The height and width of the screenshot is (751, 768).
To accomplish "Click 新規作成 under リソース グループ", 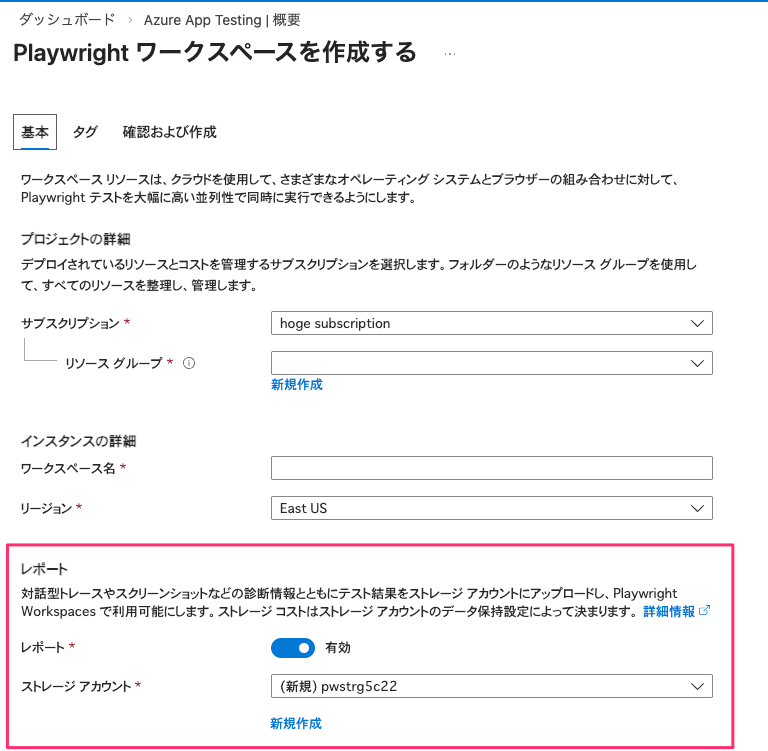I will (297, 385).
